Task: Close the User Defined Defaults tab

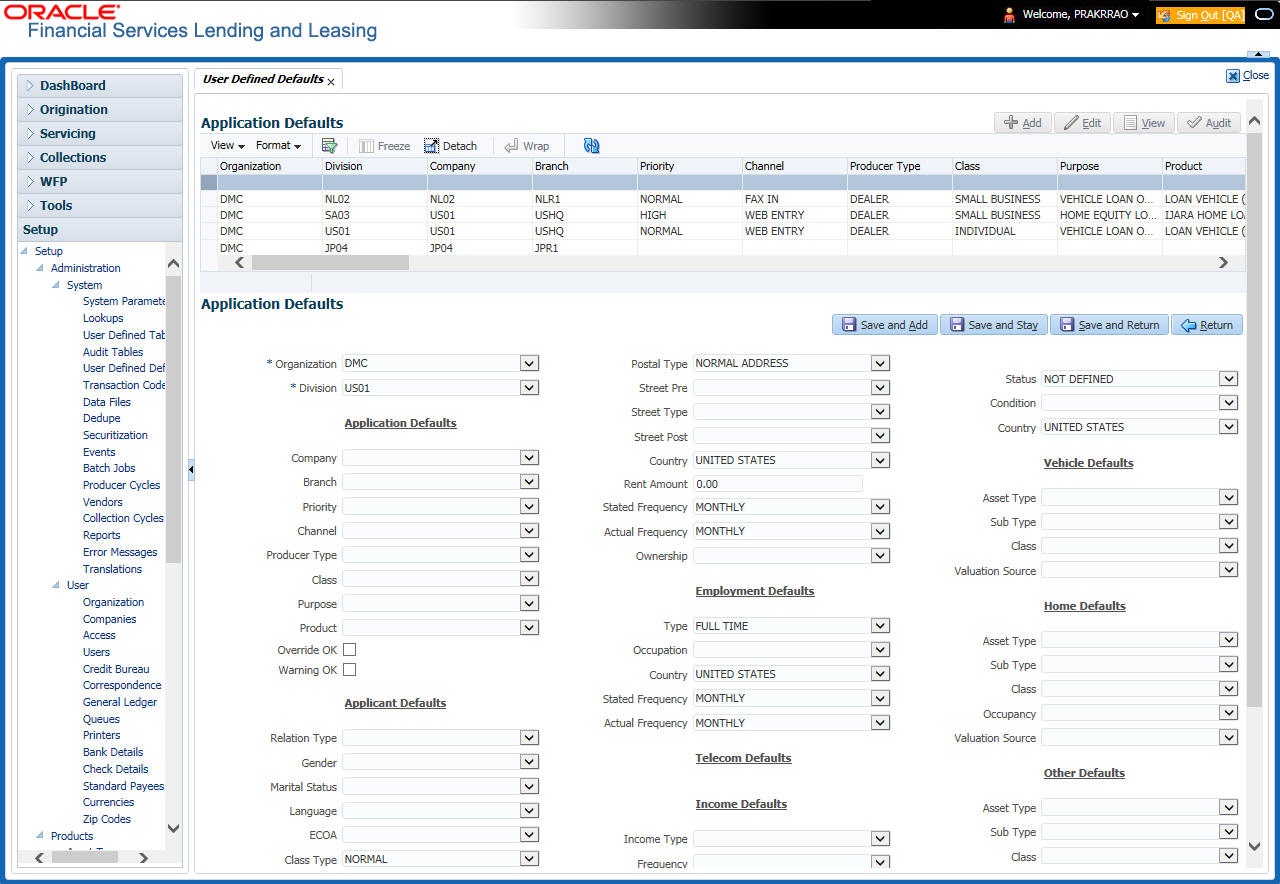Action: point(331,82)
